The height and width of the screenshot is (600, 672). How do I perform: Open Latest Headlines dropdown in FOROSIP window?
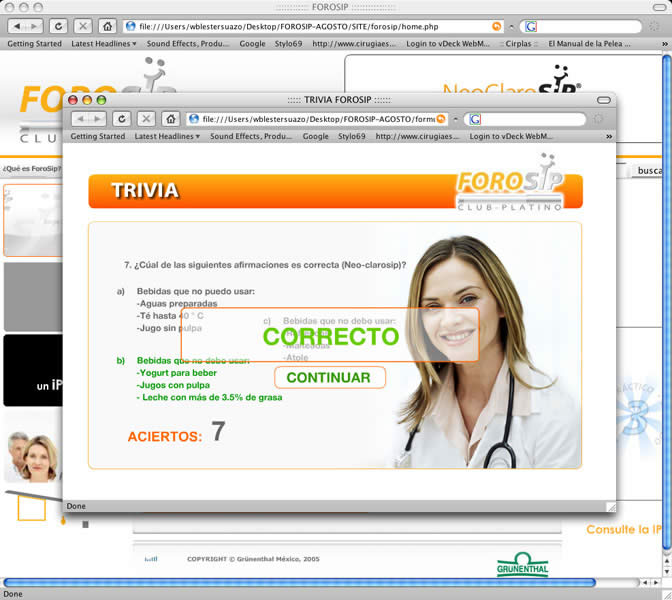(x=104, y=44)
